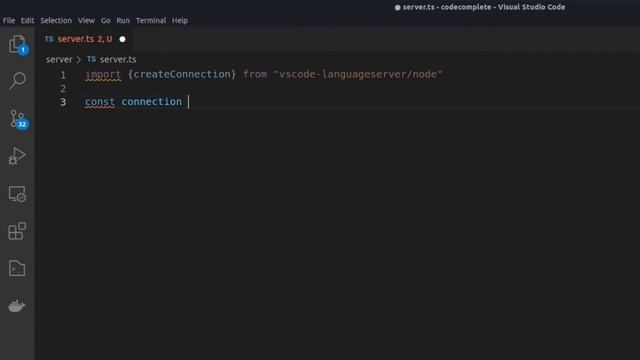Open the Terminal menu
640x360 pixels.
pyautogui.click(x=151, y=20)
